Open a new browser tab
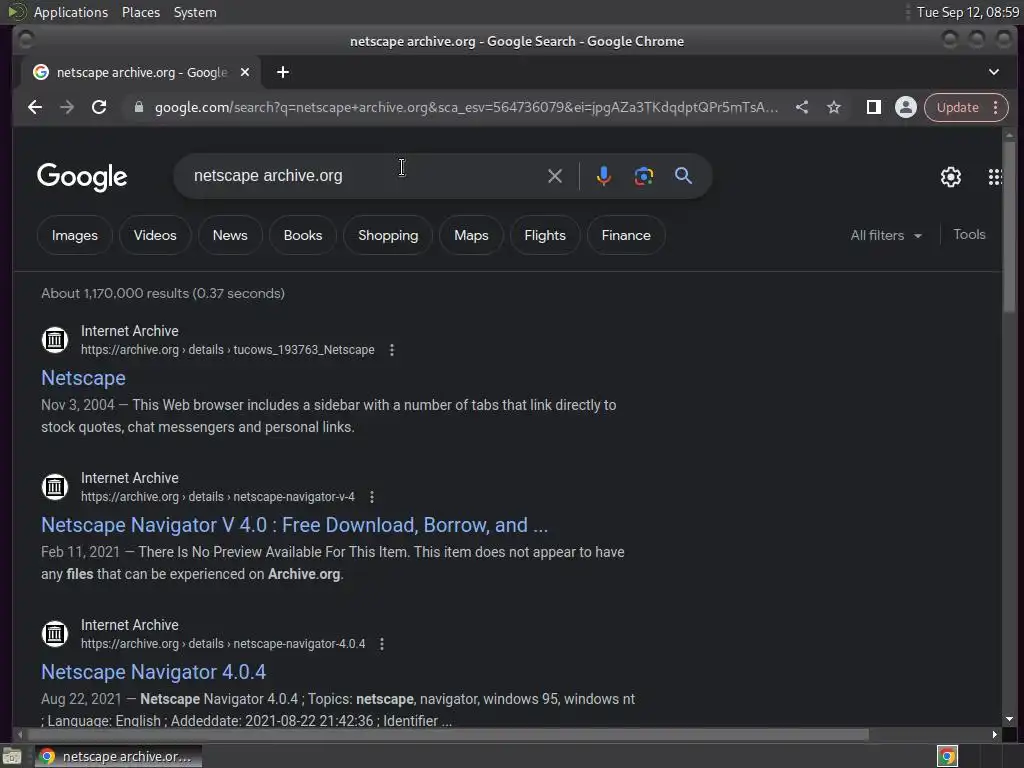1024x768 pixels. pos(283,72)
